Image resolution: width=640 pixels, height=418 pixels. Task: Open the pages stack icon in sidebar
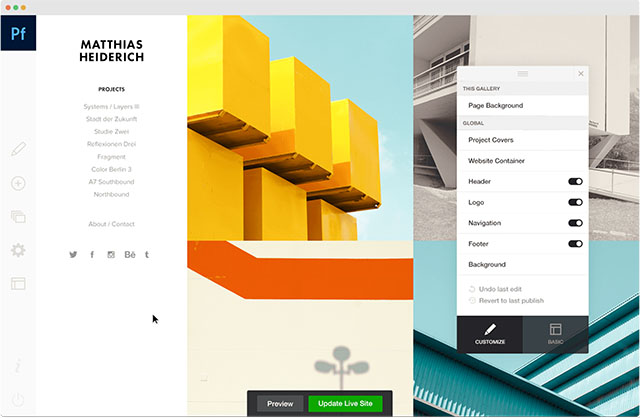click(18, 216)
